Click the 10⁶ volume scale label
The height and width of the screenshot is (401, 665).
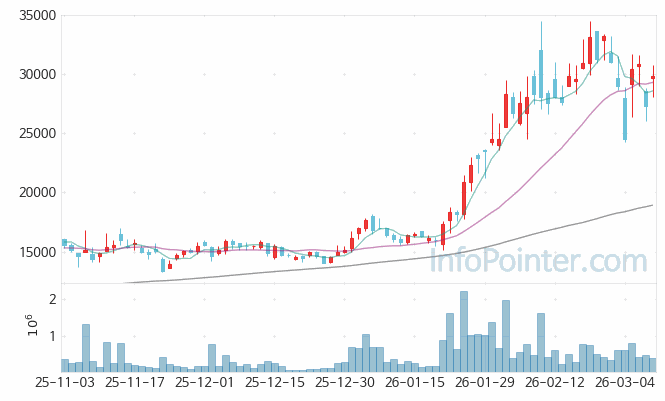pyautogui.click(x=31, y=325)
